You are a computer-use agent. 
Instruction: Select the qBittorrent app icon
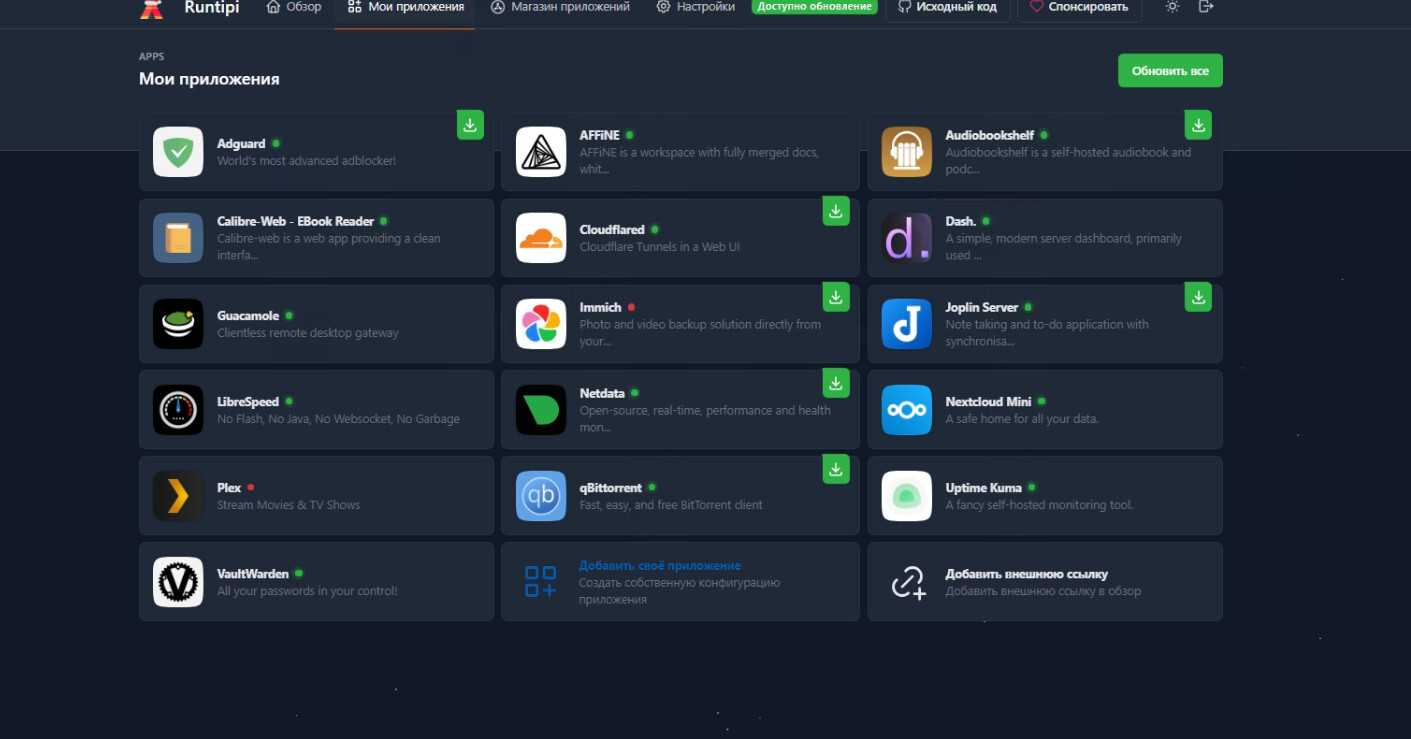pyautogui.click(x=541, y=496)
